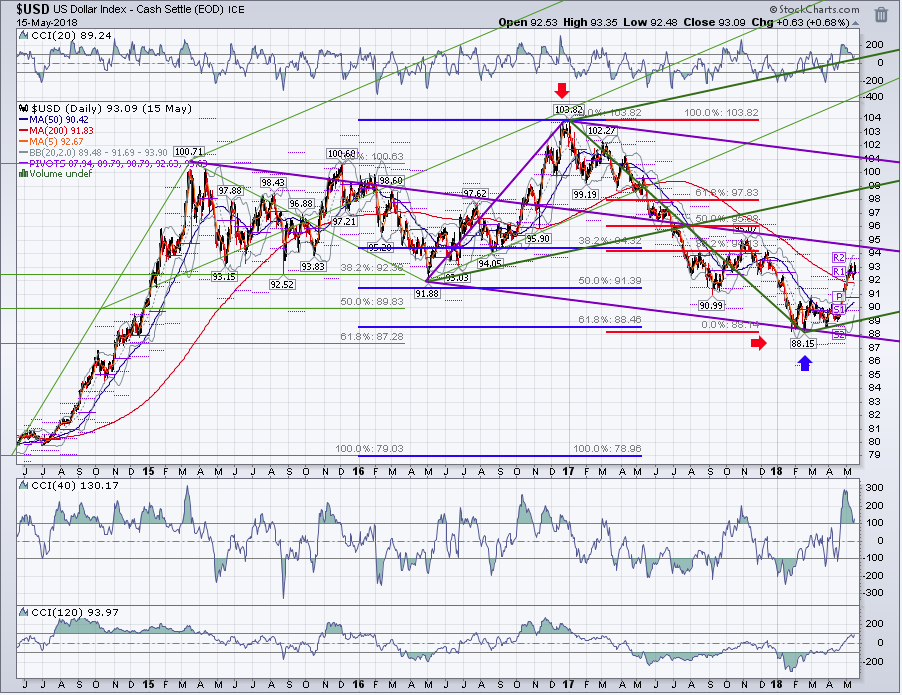The height and width of the screenshot is (695, 902).
Task: Click the CCI(40) panel icon
Action: point(24,486)
